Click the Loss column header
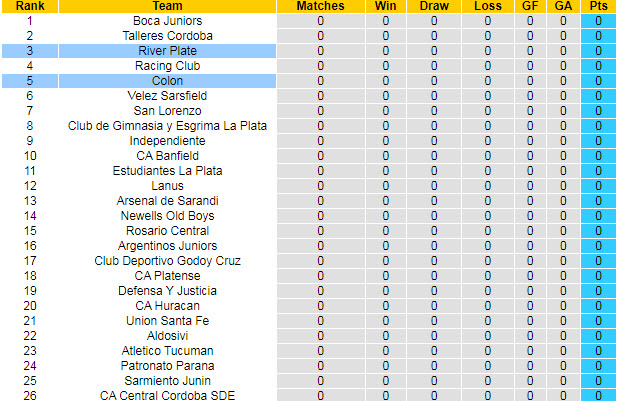The image size is (617, 401). [x=488, y=6]
